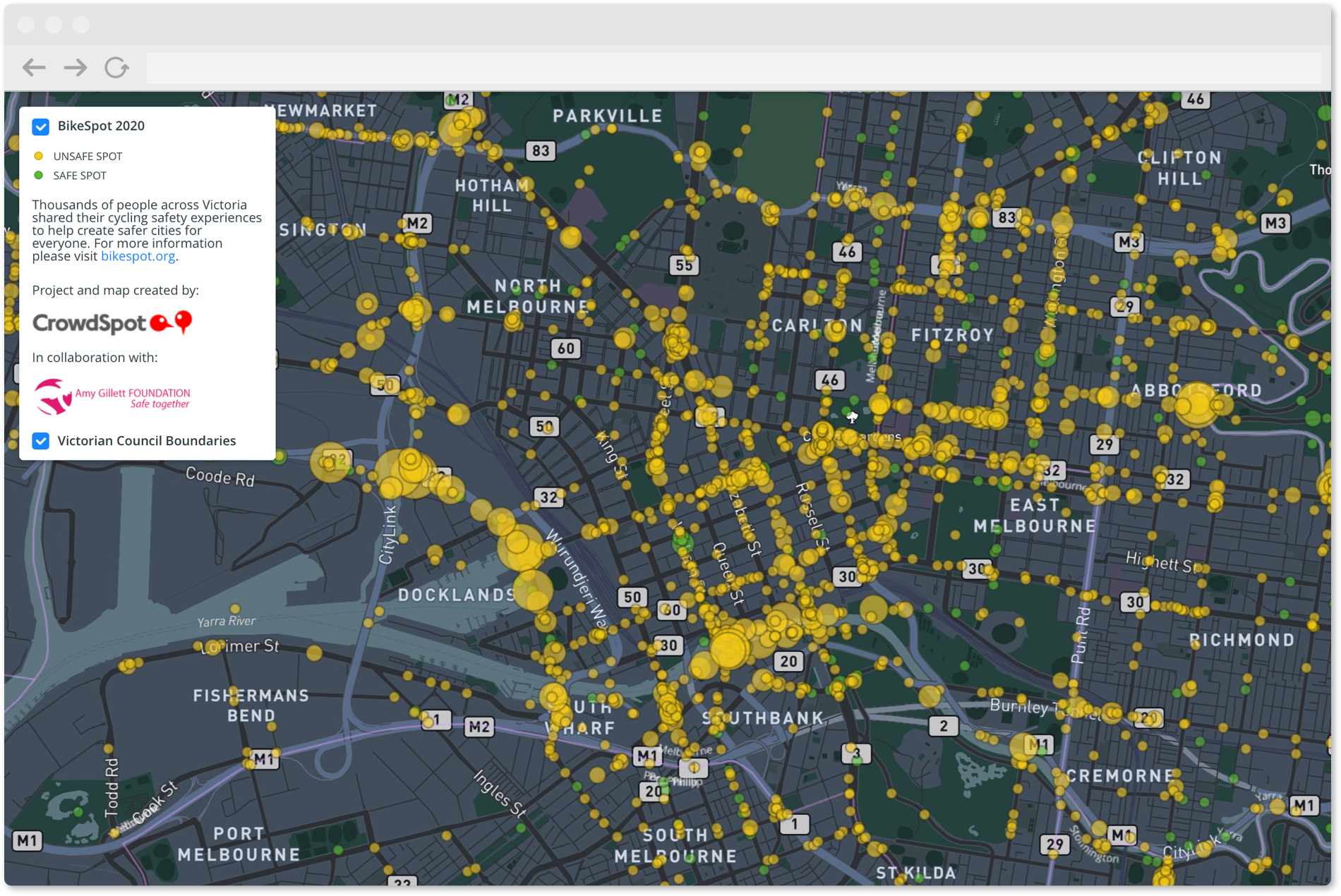This screenshot has width=1341, height=896.
Task: Select the green Safe Spot legend dot
Action: pos(39,175)
